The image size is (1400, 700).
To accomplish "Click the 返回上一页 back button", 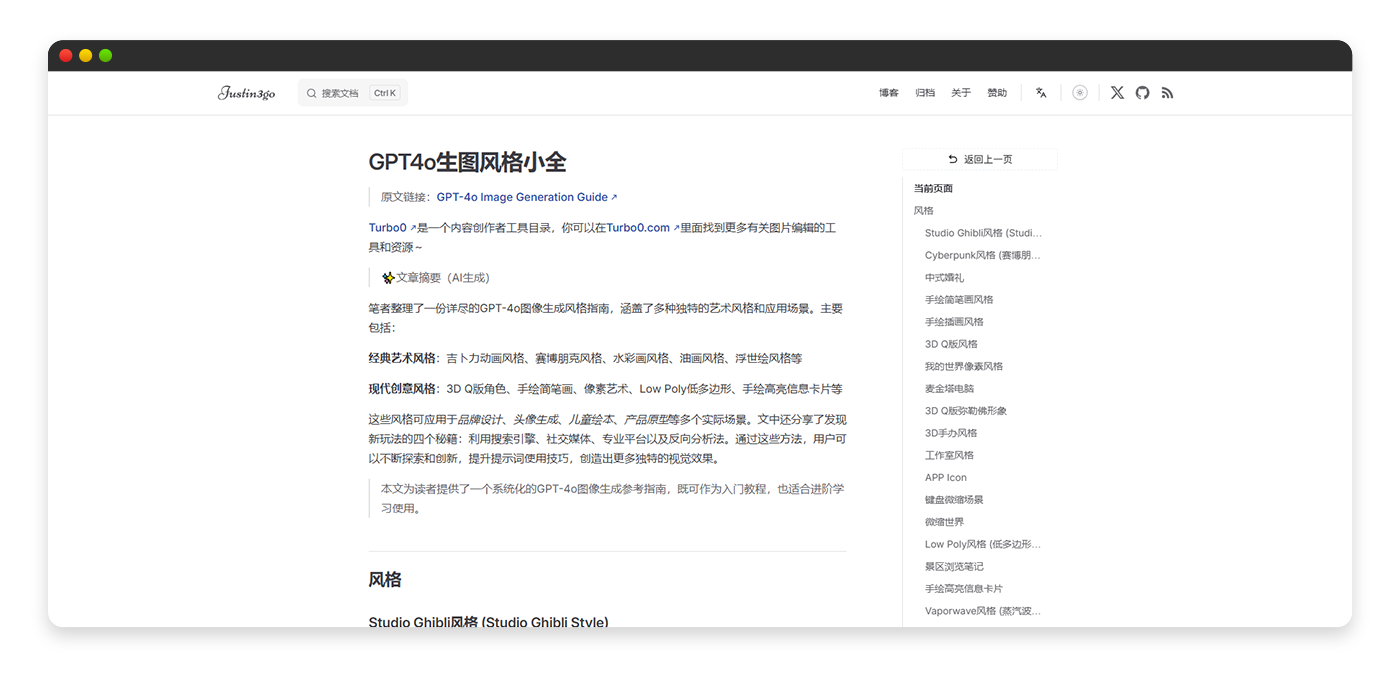I will point(980,159).
